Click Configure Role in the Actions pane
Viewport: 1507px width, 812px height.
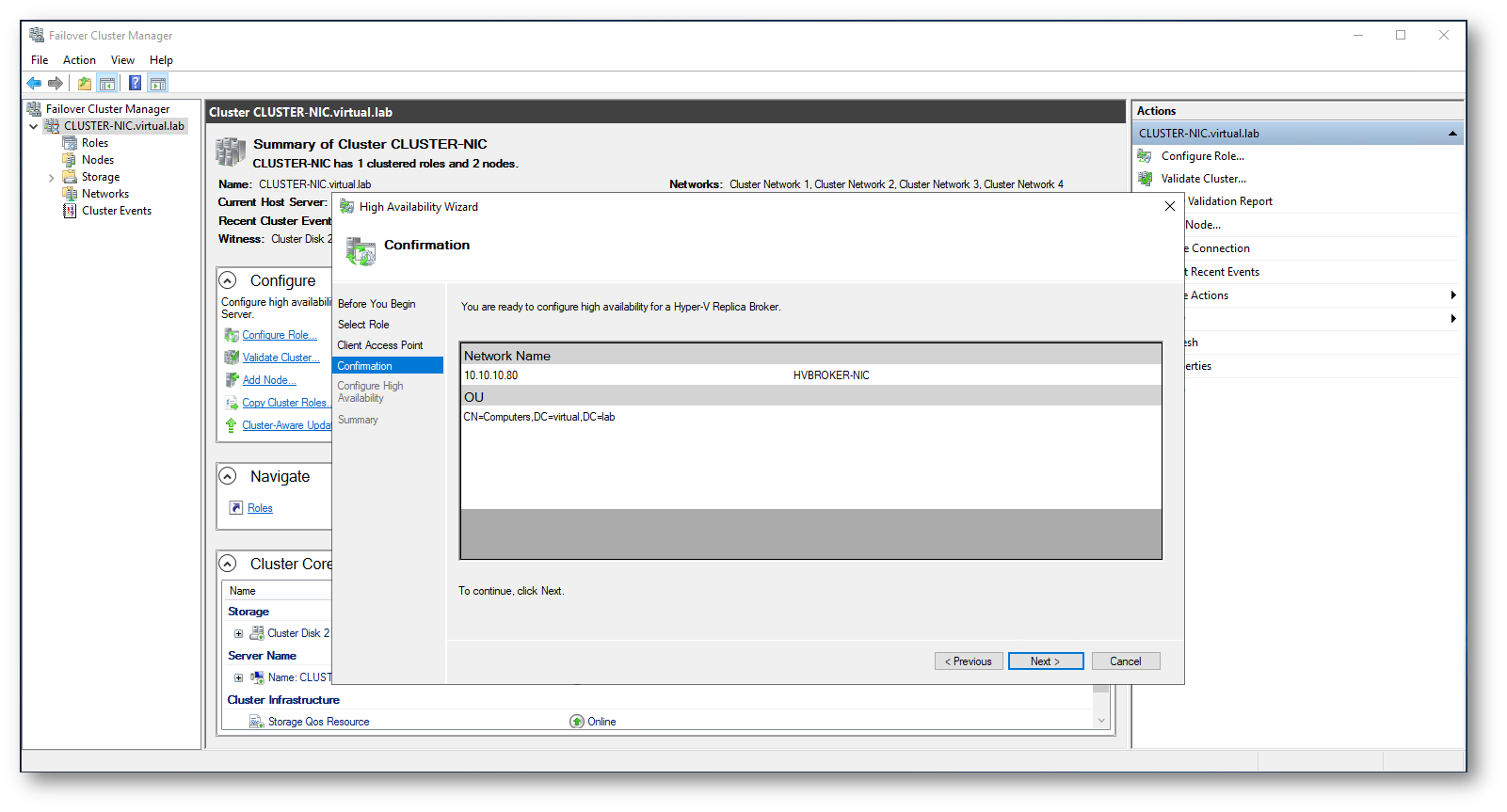click(x=1202, y=156)
